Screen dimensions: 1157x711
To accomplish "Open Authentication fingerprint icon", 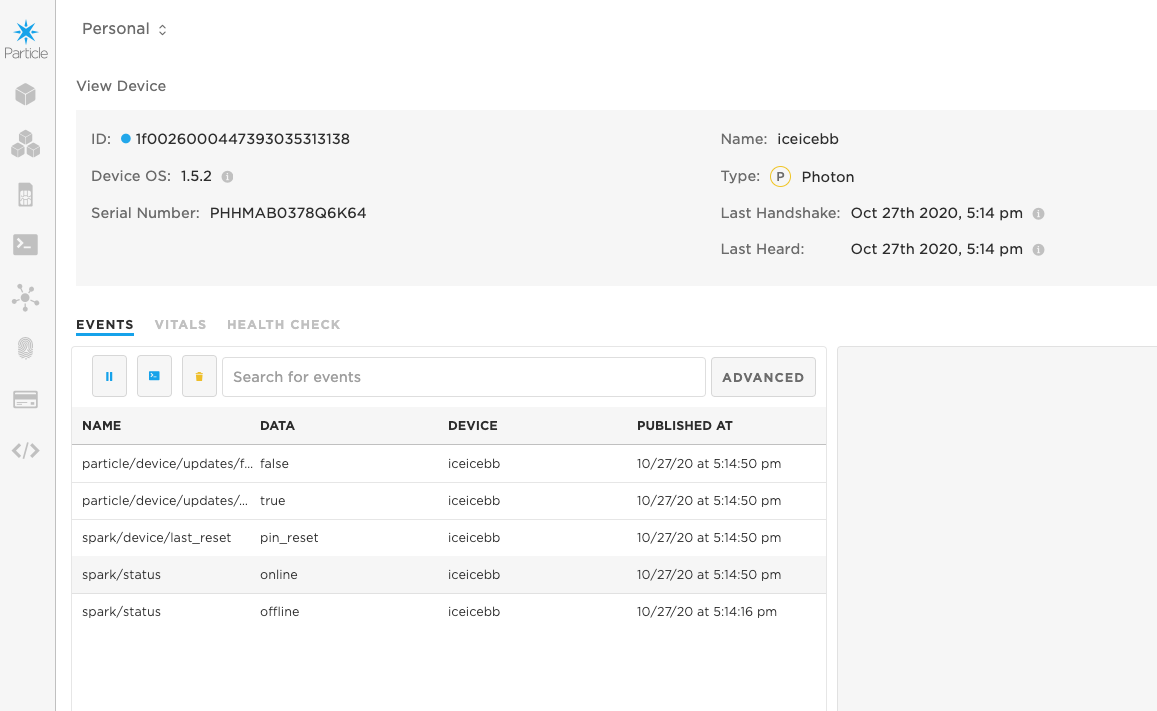I will (26, 347).
